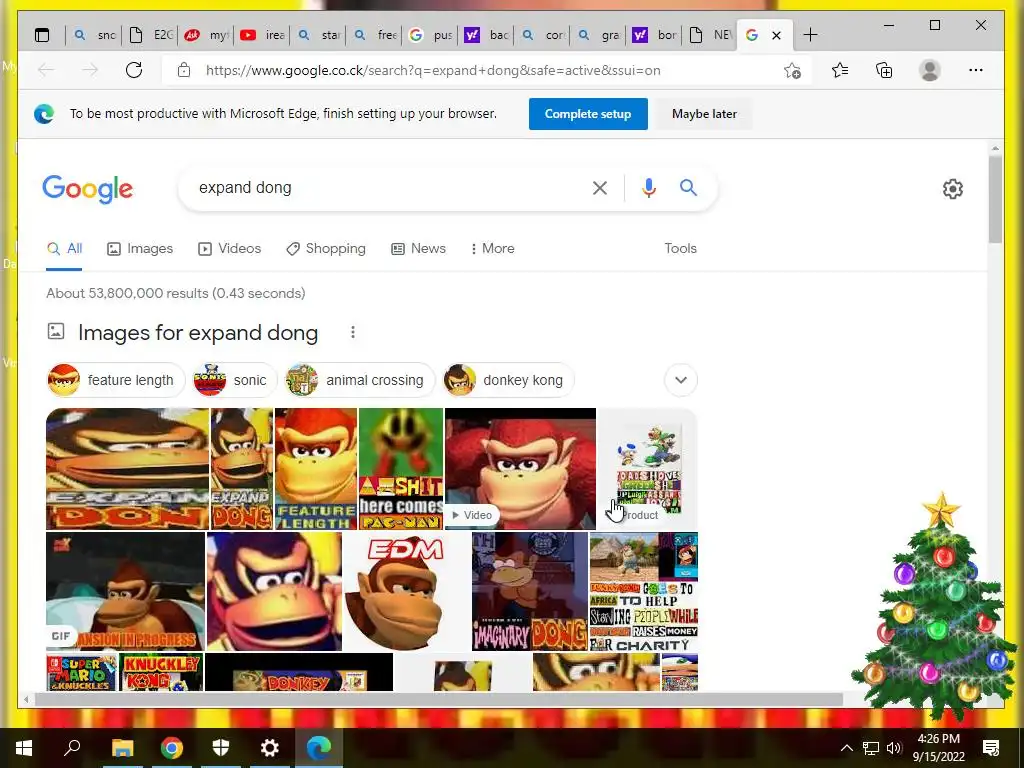The image size is (1024, 768).
Task: Open more options for Images section
Action: click(x=353, y=332)
